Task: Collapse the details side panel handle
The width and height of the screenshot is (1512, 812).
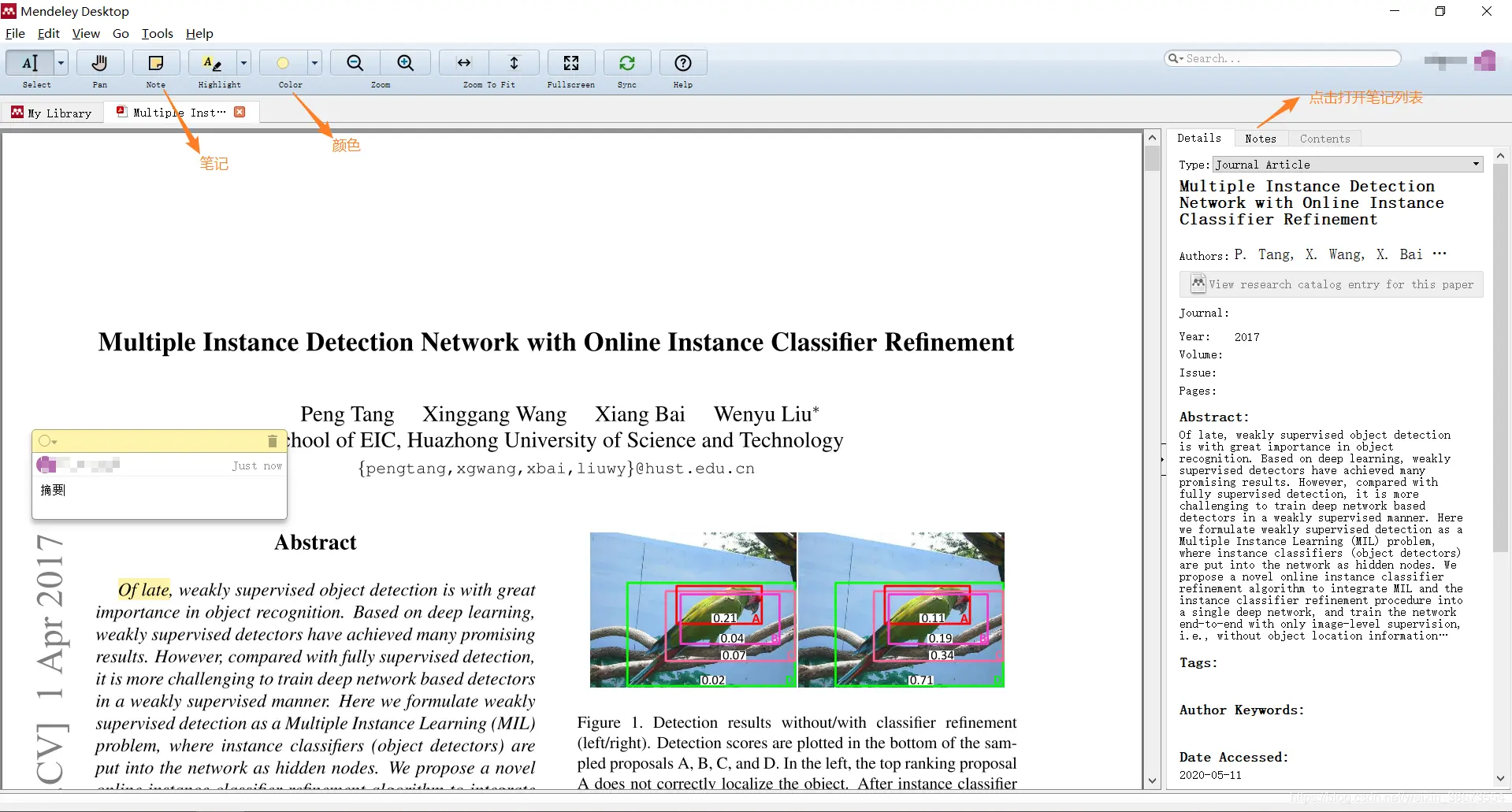Action: tap(1163, 459)
